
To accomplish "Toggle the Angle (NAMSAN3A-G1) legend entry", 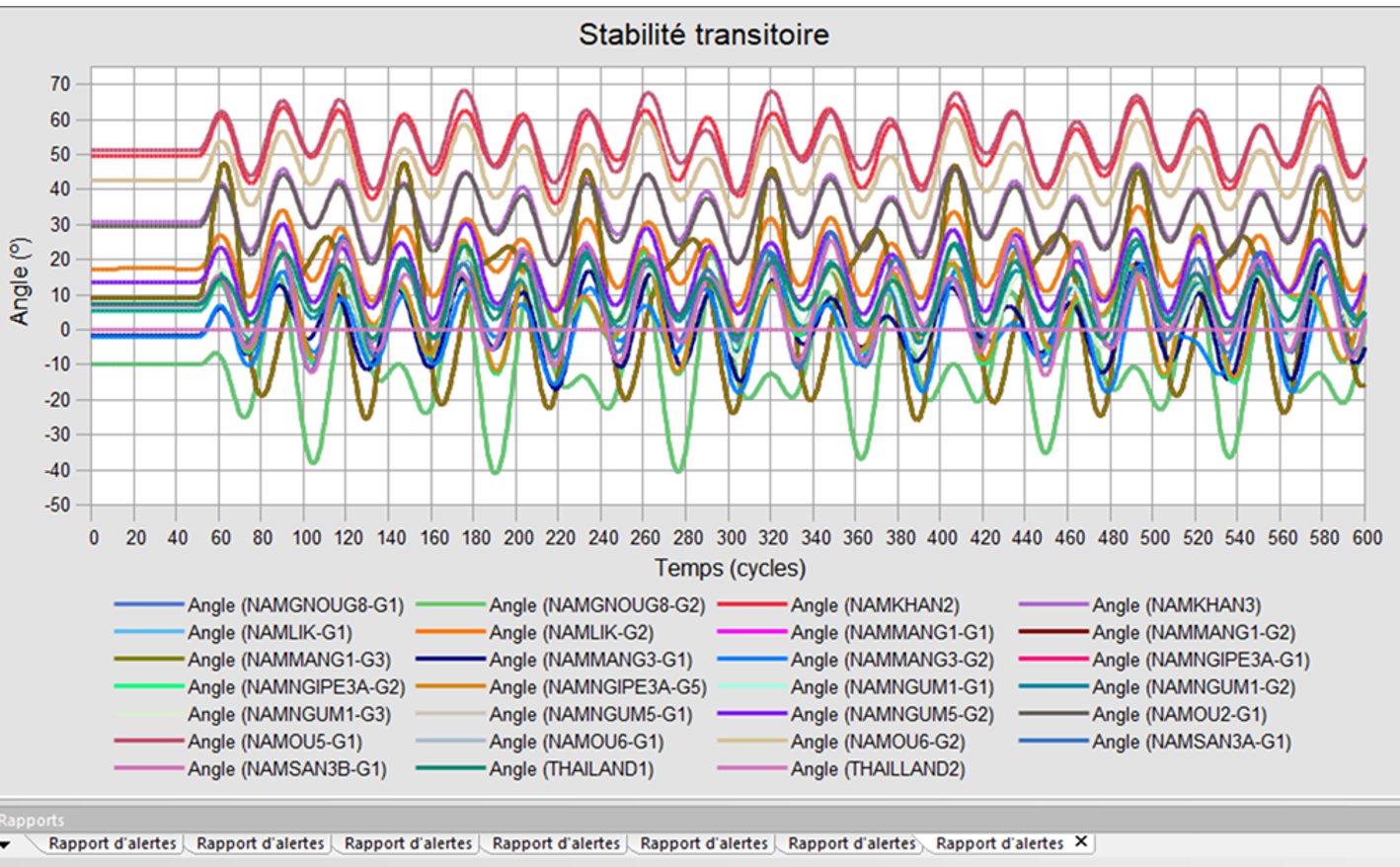I will pos(1191,742).
